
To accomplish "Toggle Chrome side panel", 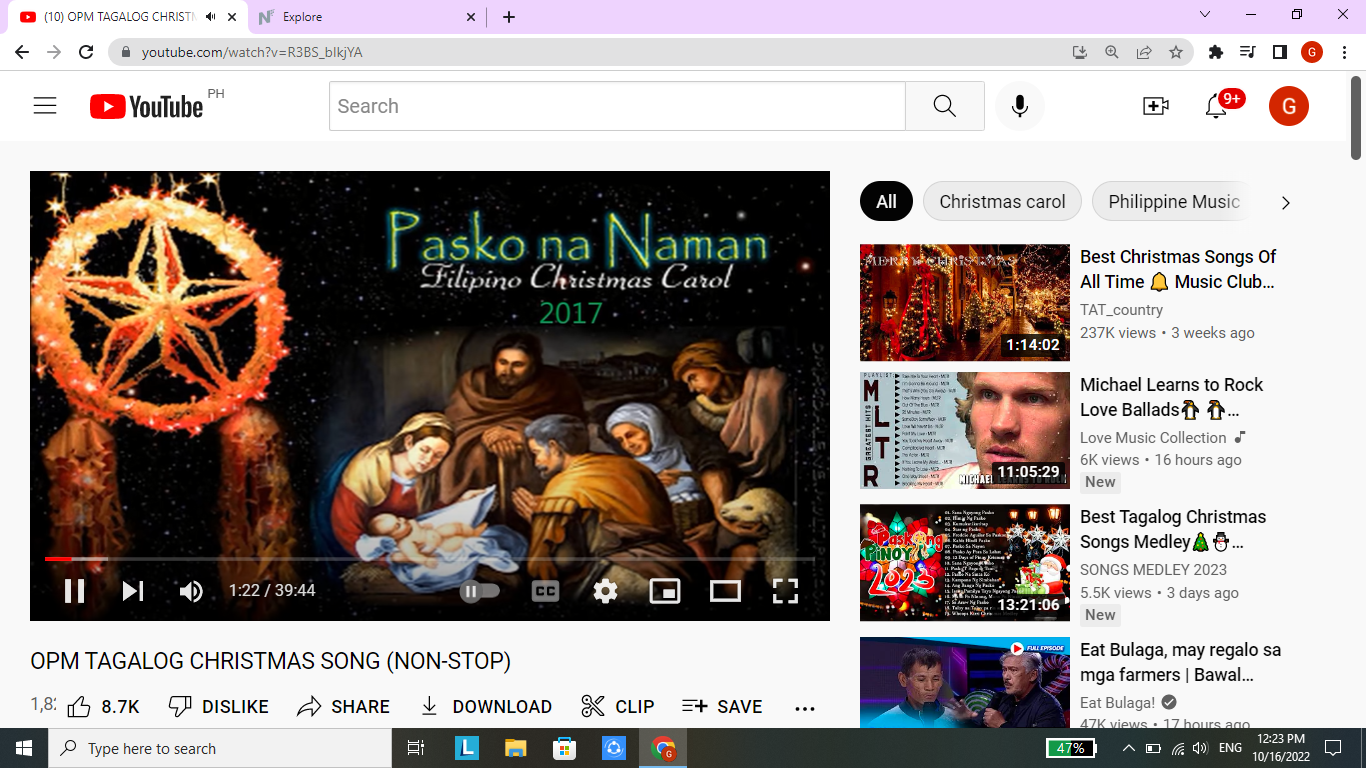I will click(1280, 52).
